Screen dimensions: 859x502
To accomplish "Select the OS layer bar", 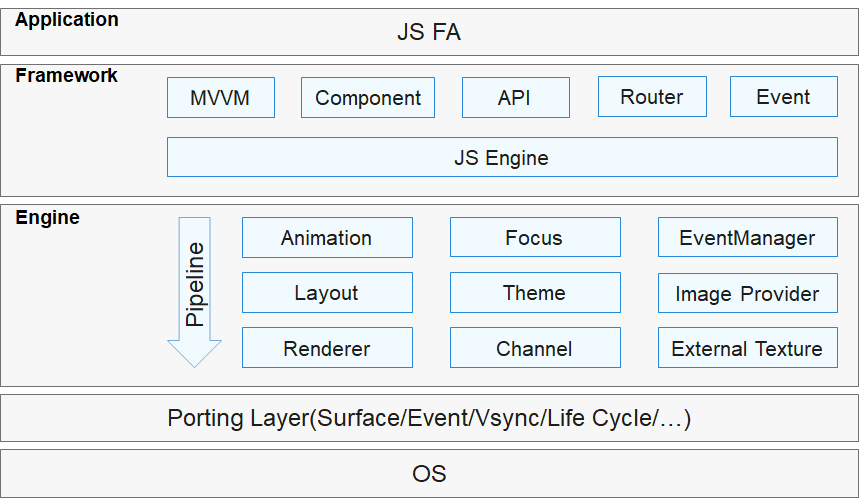I will coord(429,473).
